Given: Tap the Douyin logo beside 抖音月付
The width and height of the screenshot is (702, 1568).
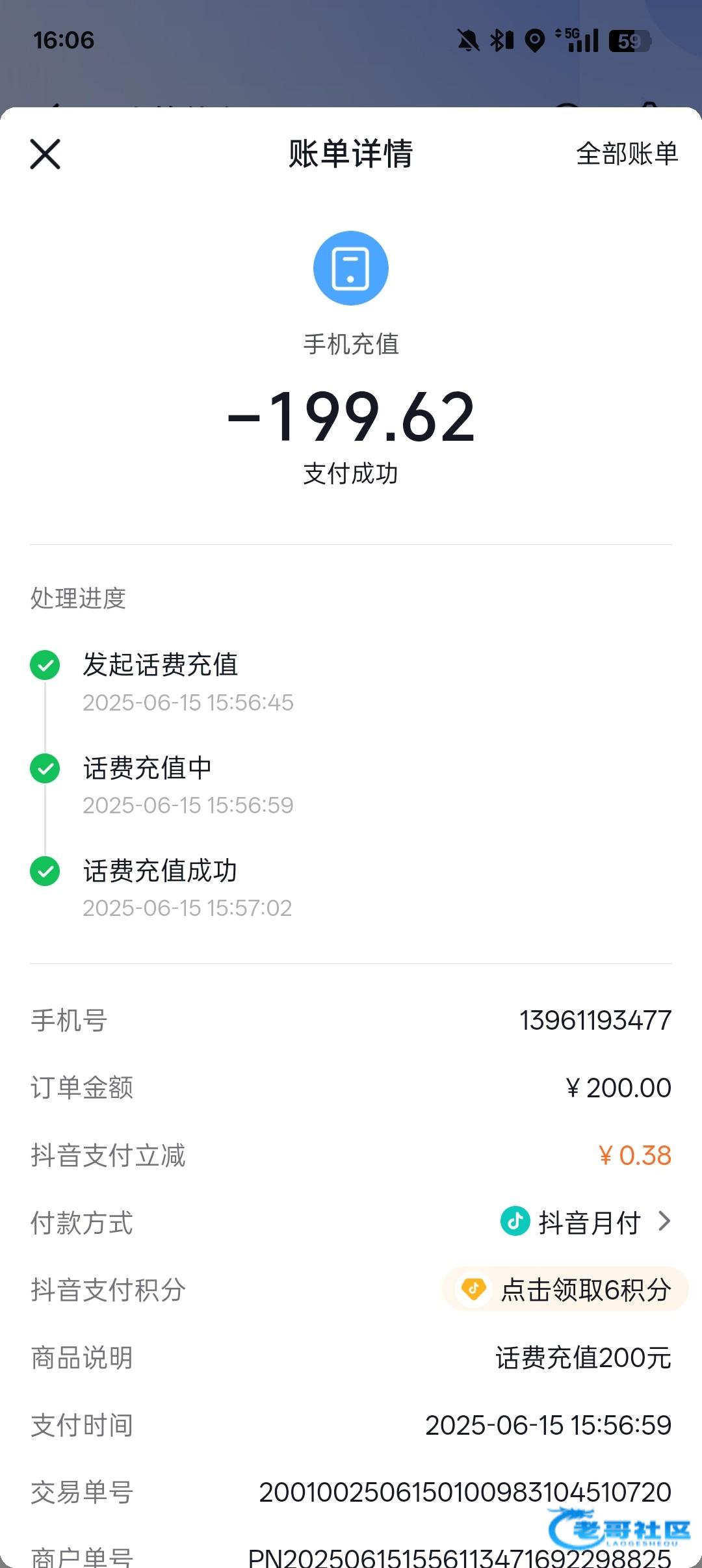Looking at the screenshot, I should coord(515,1222).
